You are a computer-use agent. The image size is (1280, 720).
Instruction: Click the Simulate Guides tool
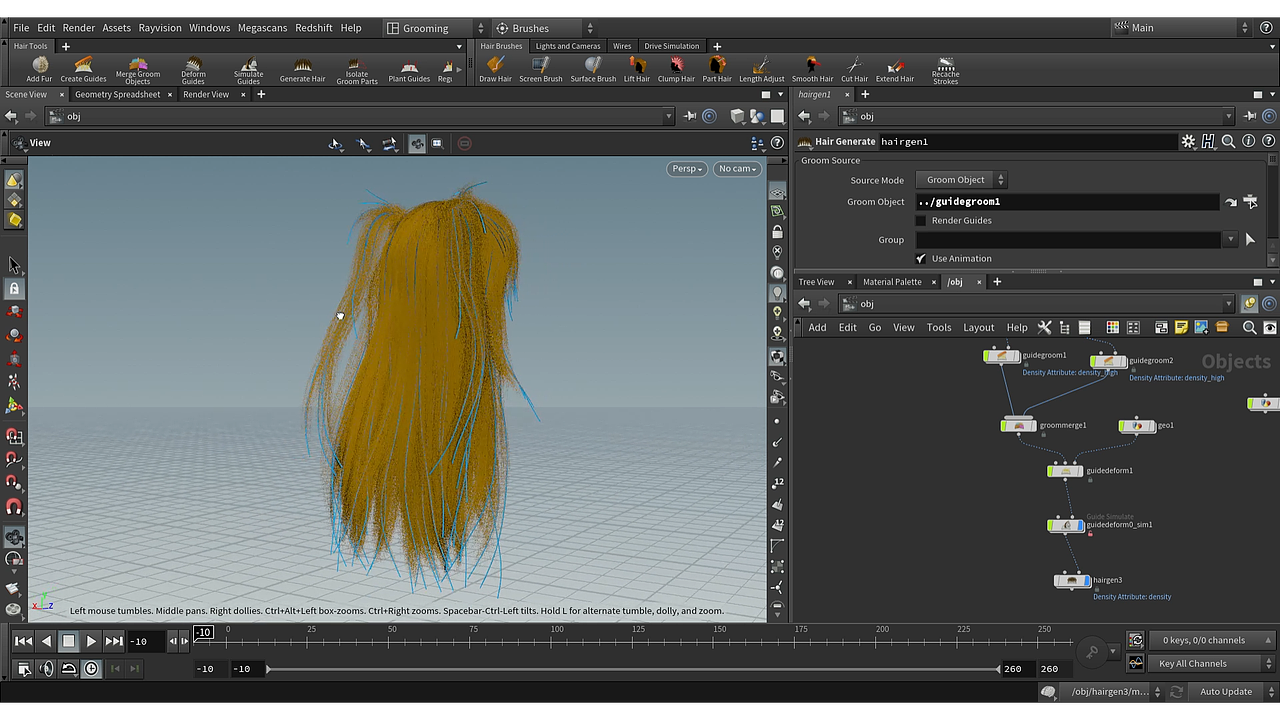[x=248, y=70]
